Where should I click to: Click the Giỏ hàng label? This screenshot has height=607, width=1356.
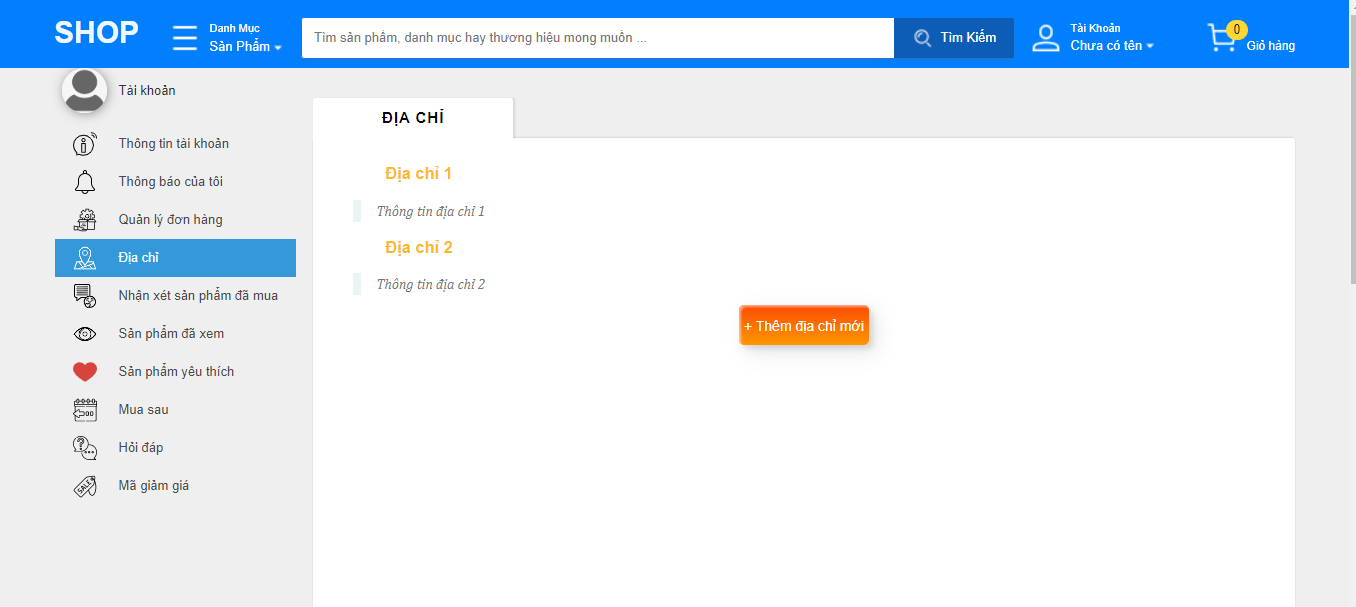click(x=1270, y=45)
